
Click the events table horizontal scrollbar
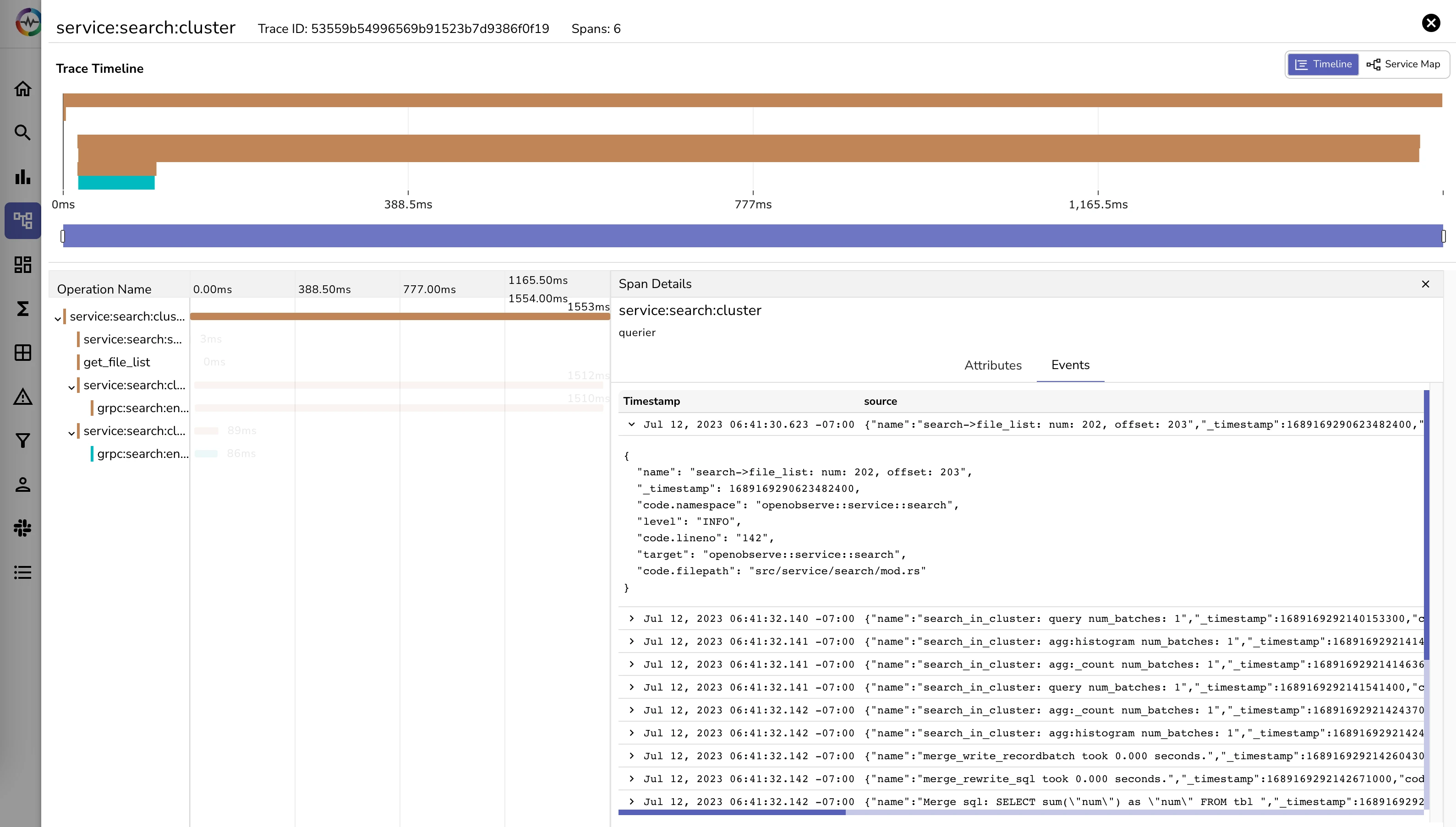732,813
